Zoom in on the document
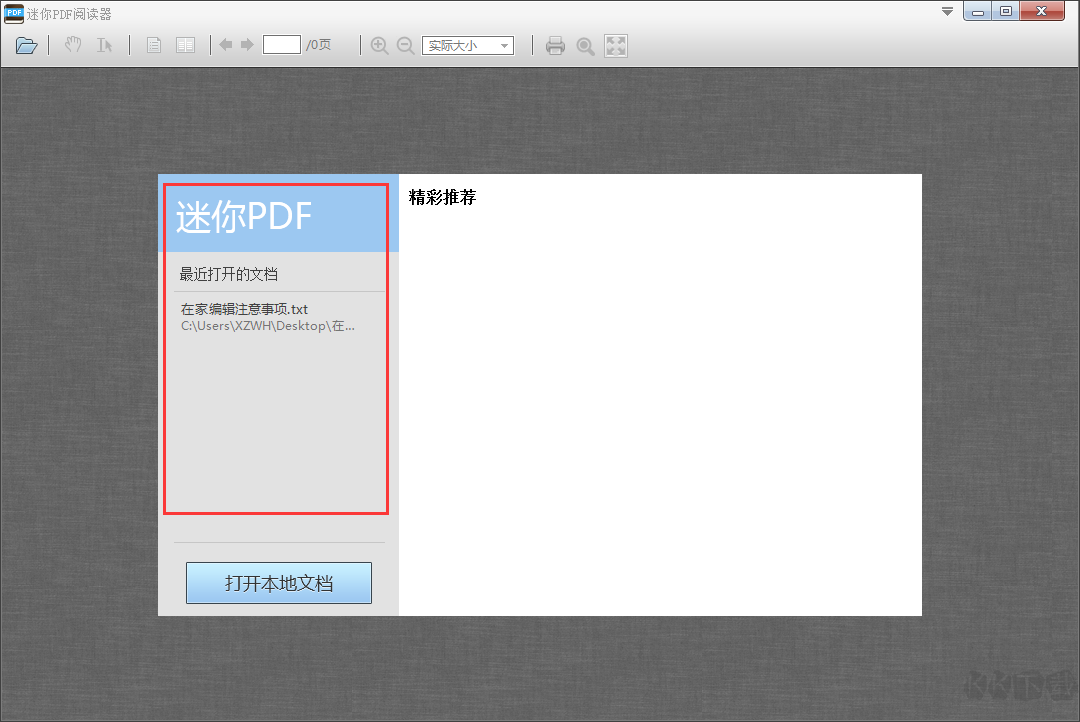 coord(379,44)
